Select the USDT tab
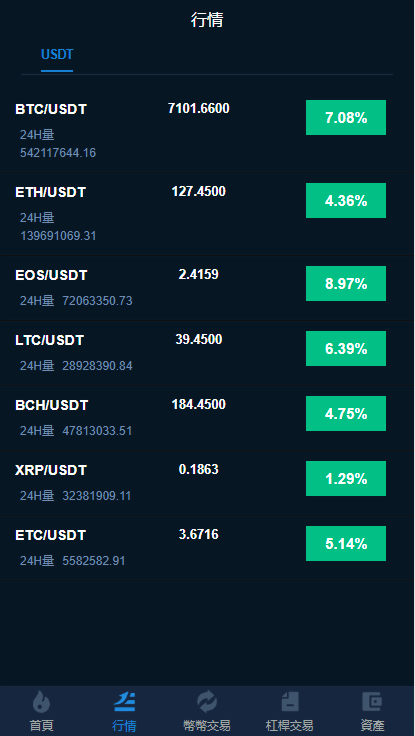This screenshot has width=415, height=736. pos(57,54)
